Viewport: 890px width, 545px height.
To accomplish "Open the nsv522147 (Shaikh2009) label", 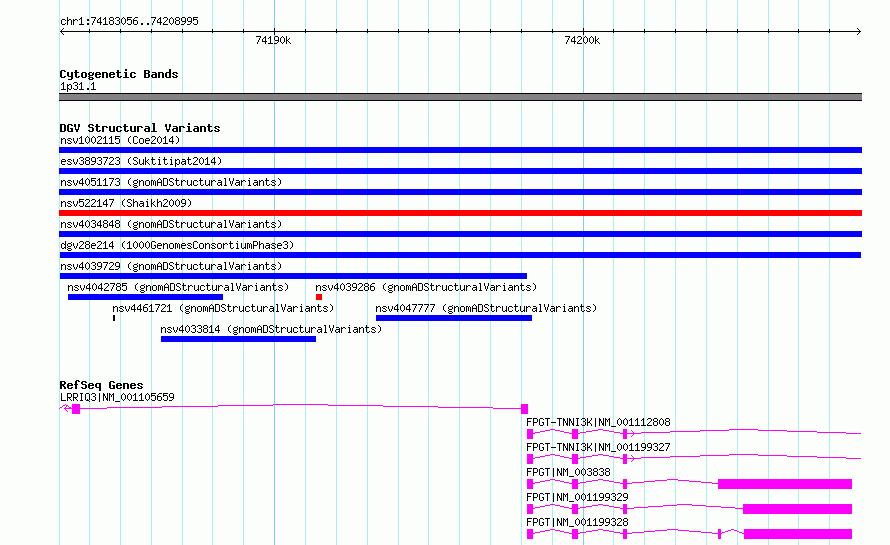I will click(x=126, y=203).
